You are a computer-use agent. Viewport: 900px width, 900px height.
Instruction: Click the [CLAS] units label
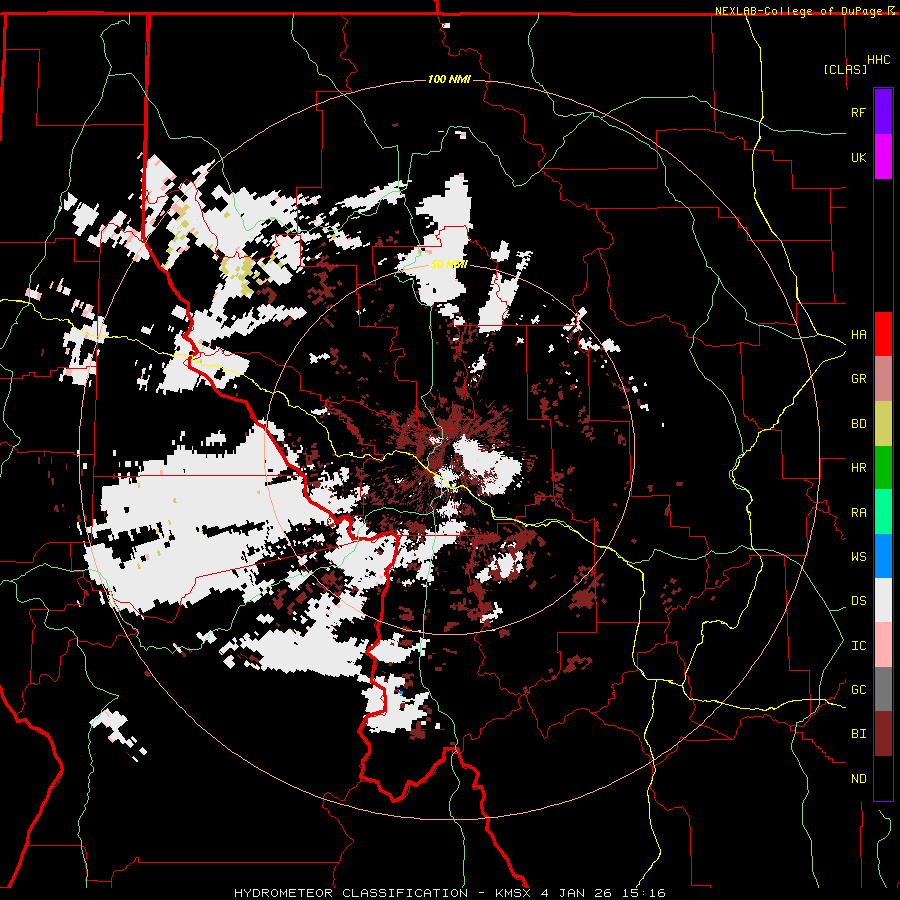845,69
